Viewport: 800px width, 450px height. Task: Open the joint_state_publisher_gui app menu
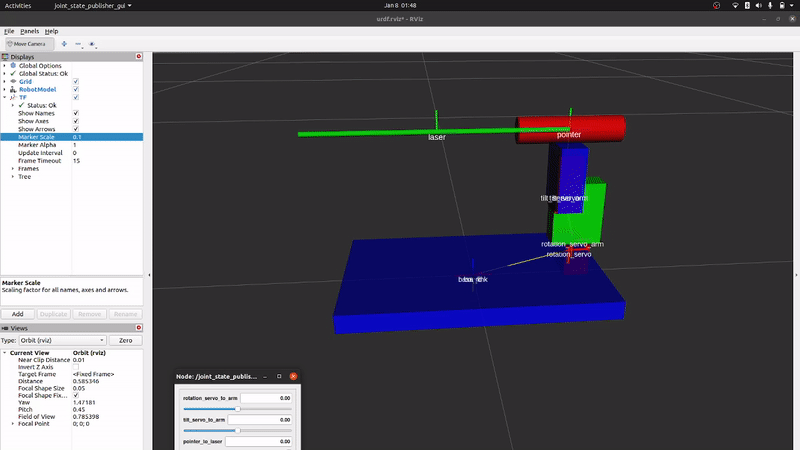pyautogui.click(x=93, y=6)
